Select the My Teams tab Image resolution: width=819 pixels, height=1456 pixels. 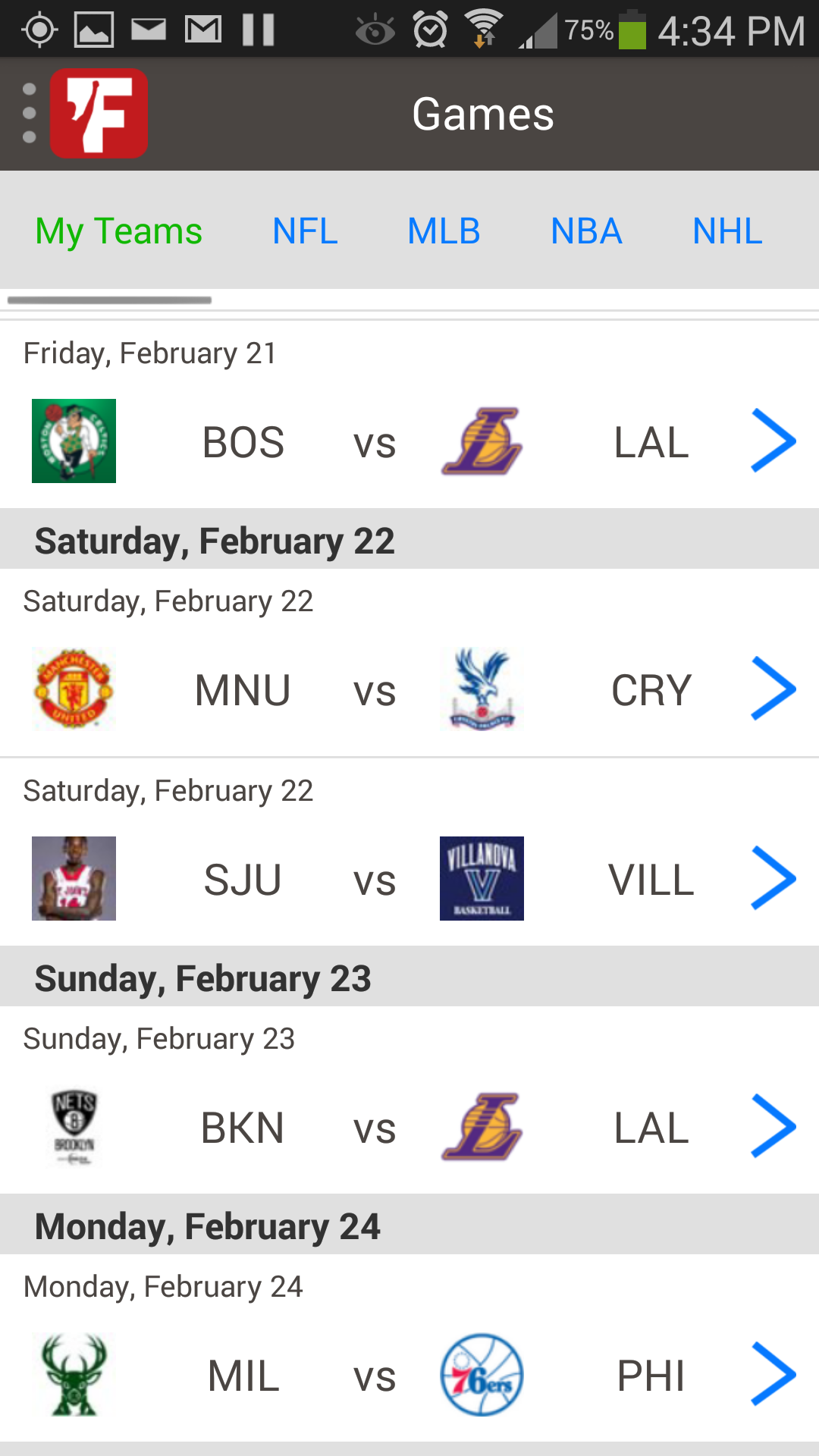pyautogui.click(x=118, y=231)
